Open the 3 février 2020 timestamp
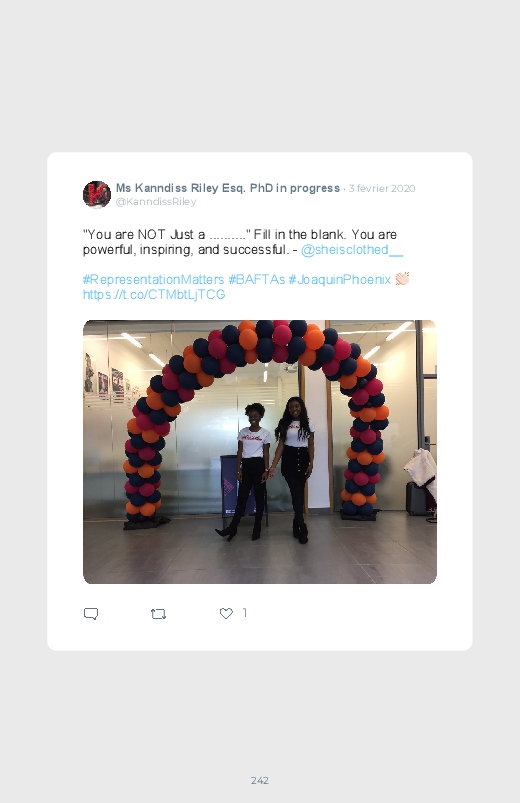 point(382,188)
